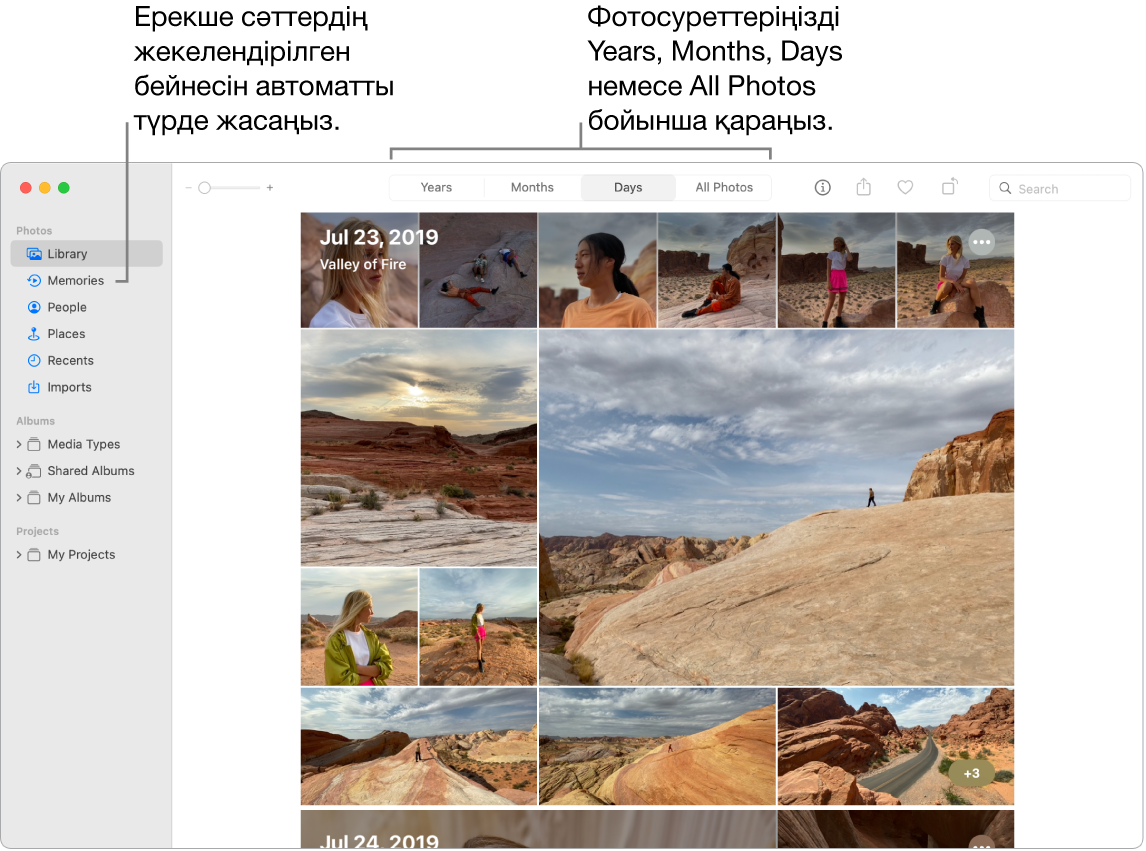Rotate photo using the rotate toolbar icon
The height and width of the screenshot is (851, 1146).
(x=949, y=187)
